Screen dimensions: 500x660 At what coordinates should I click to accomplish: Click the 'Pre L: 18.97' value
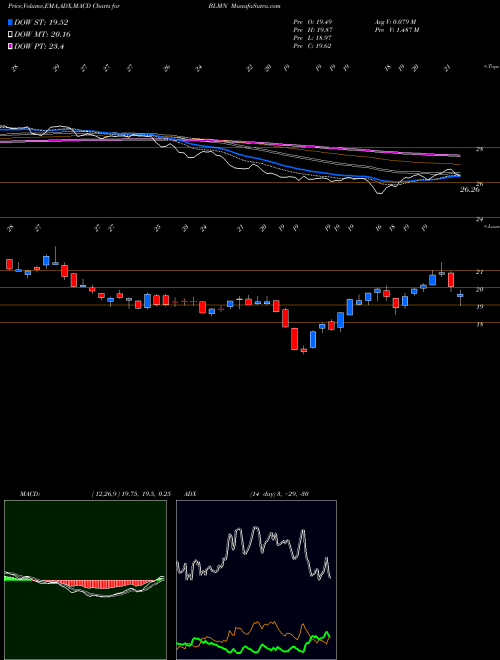[312, 38]
